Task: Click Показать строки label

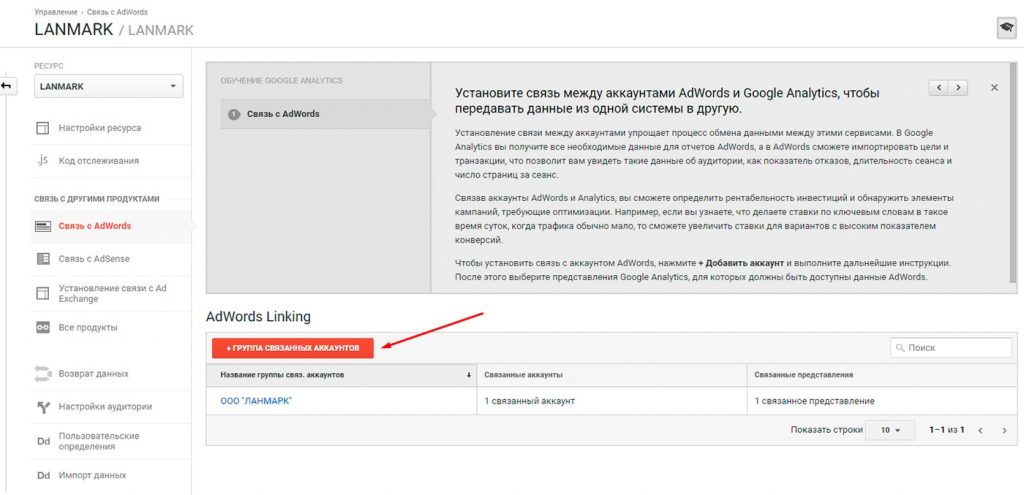Action: tap(827, 430)
